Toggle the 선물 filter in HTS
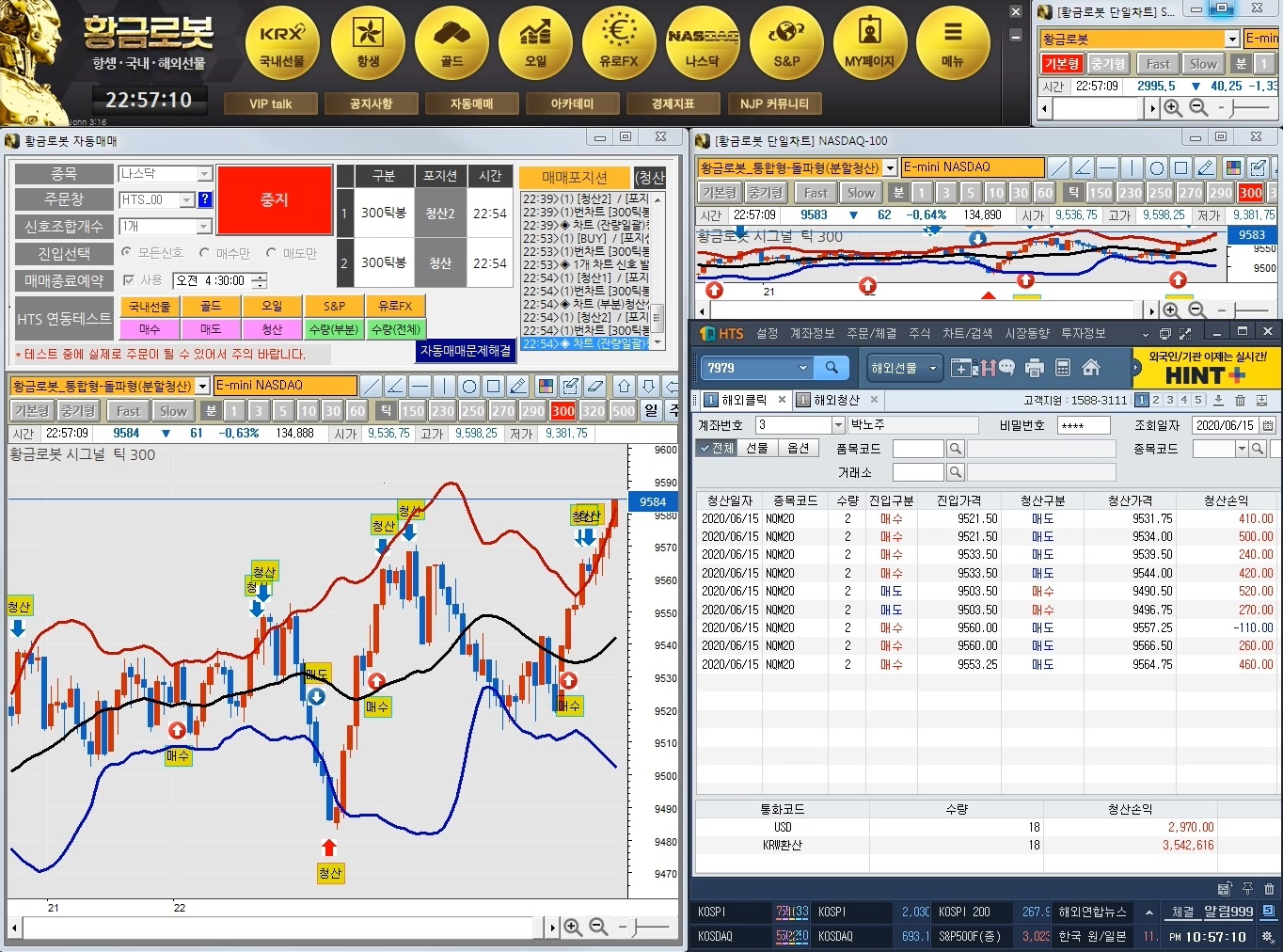Image resolution: width=1283 pixels, height=952 pixels. 757,449
